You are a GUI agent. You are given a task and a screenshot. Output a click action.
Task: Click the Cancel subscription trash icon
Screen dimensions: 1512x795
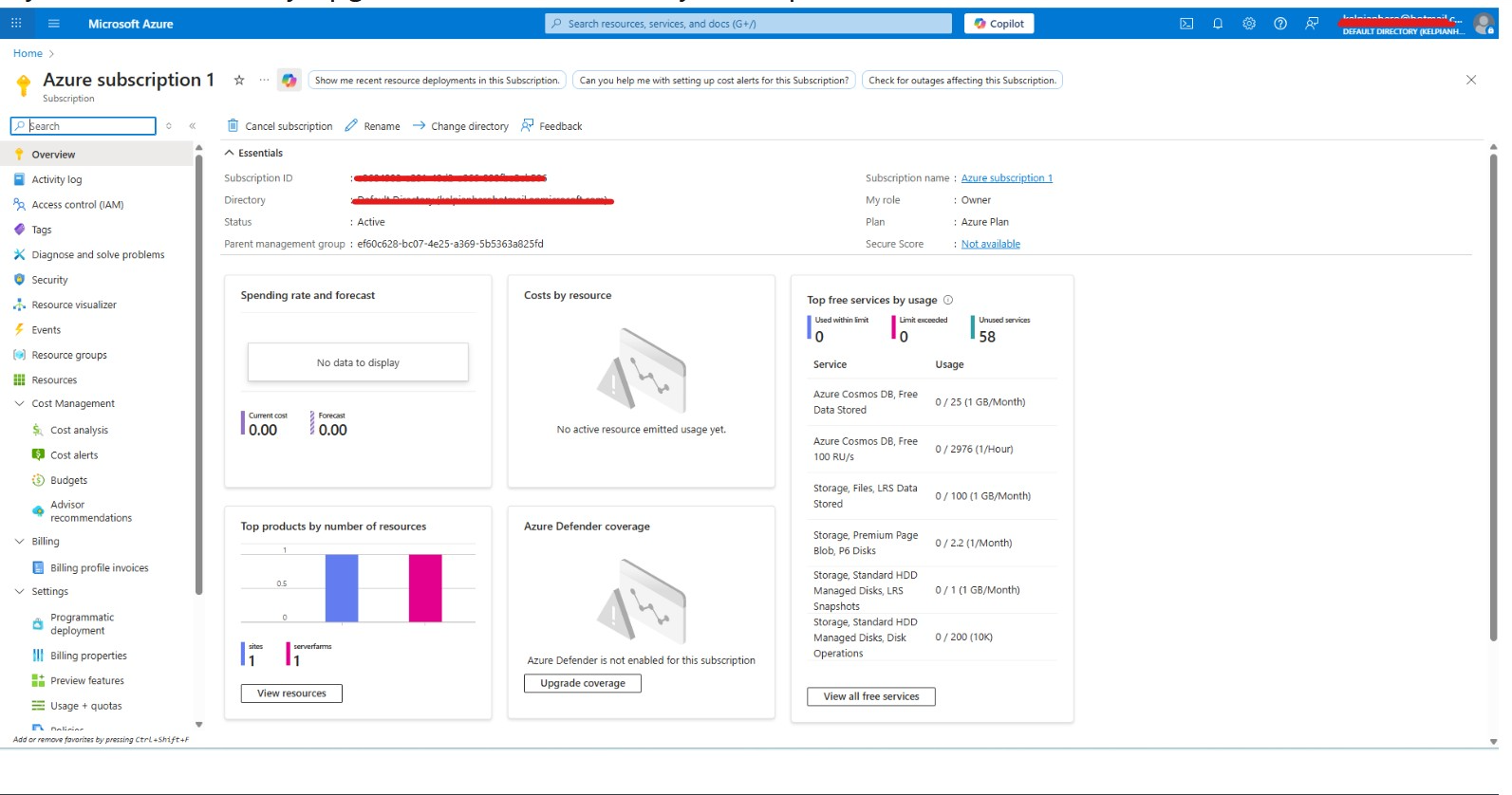click(x=233, y=125)
